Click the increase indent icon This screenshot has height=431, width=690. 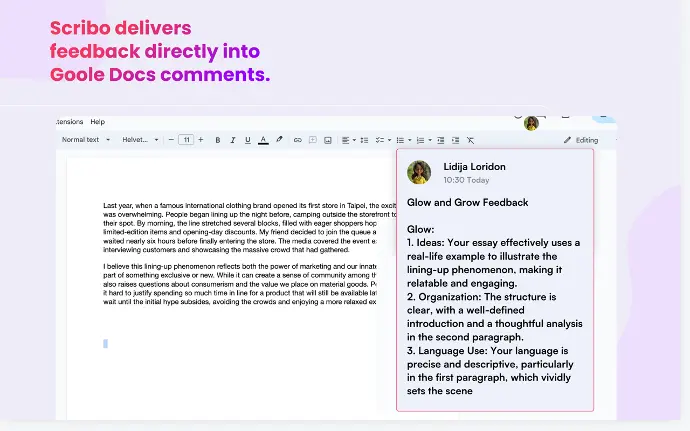(454, 140)
